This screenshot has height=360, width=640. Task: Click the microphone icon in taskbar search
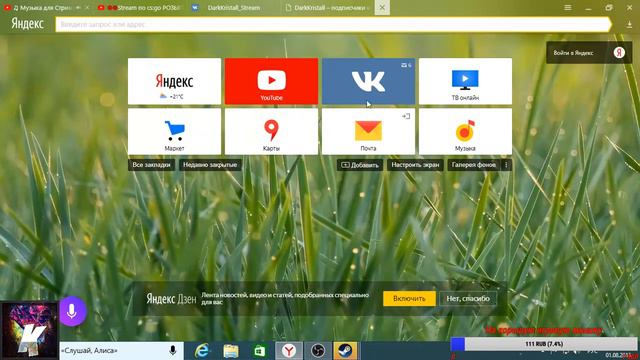coord(173,350)
